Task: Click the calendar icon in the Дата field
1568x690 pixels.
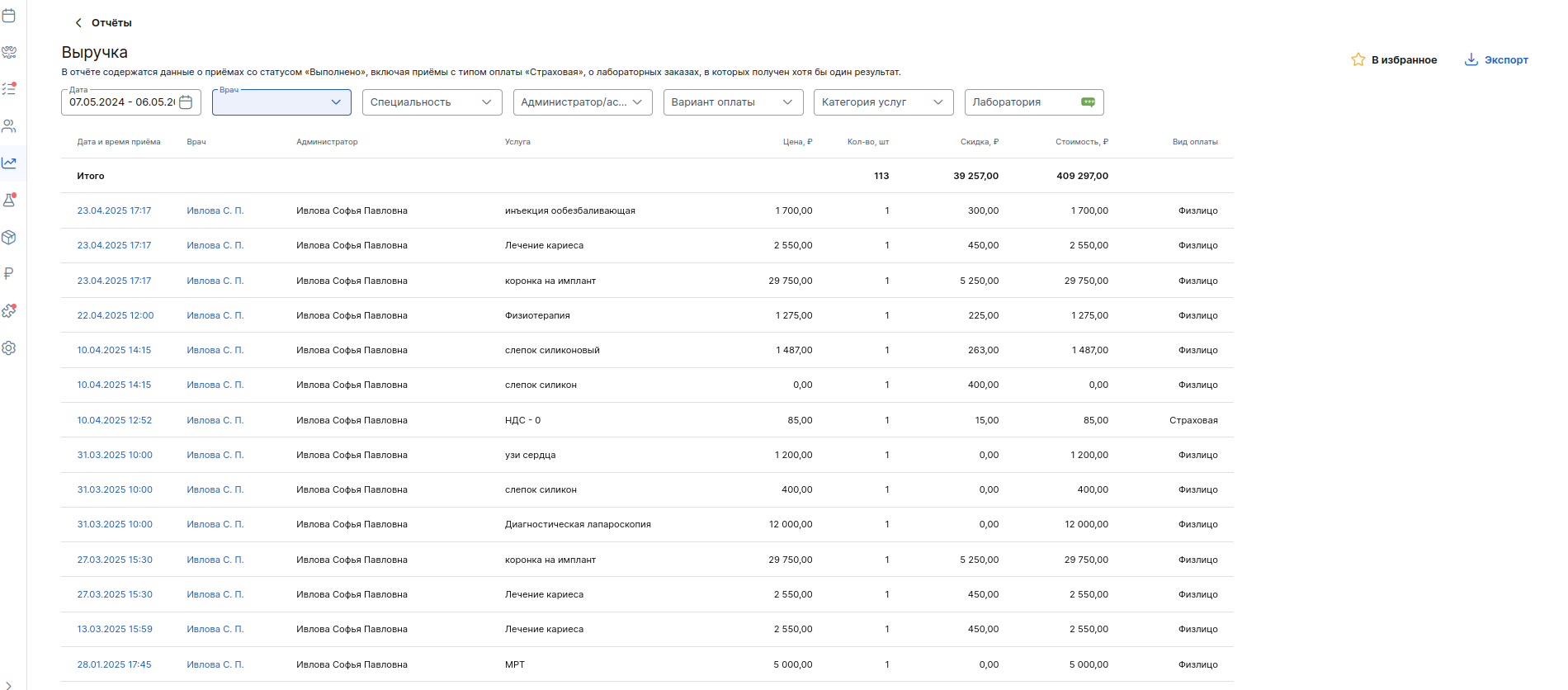Action: 186,102
